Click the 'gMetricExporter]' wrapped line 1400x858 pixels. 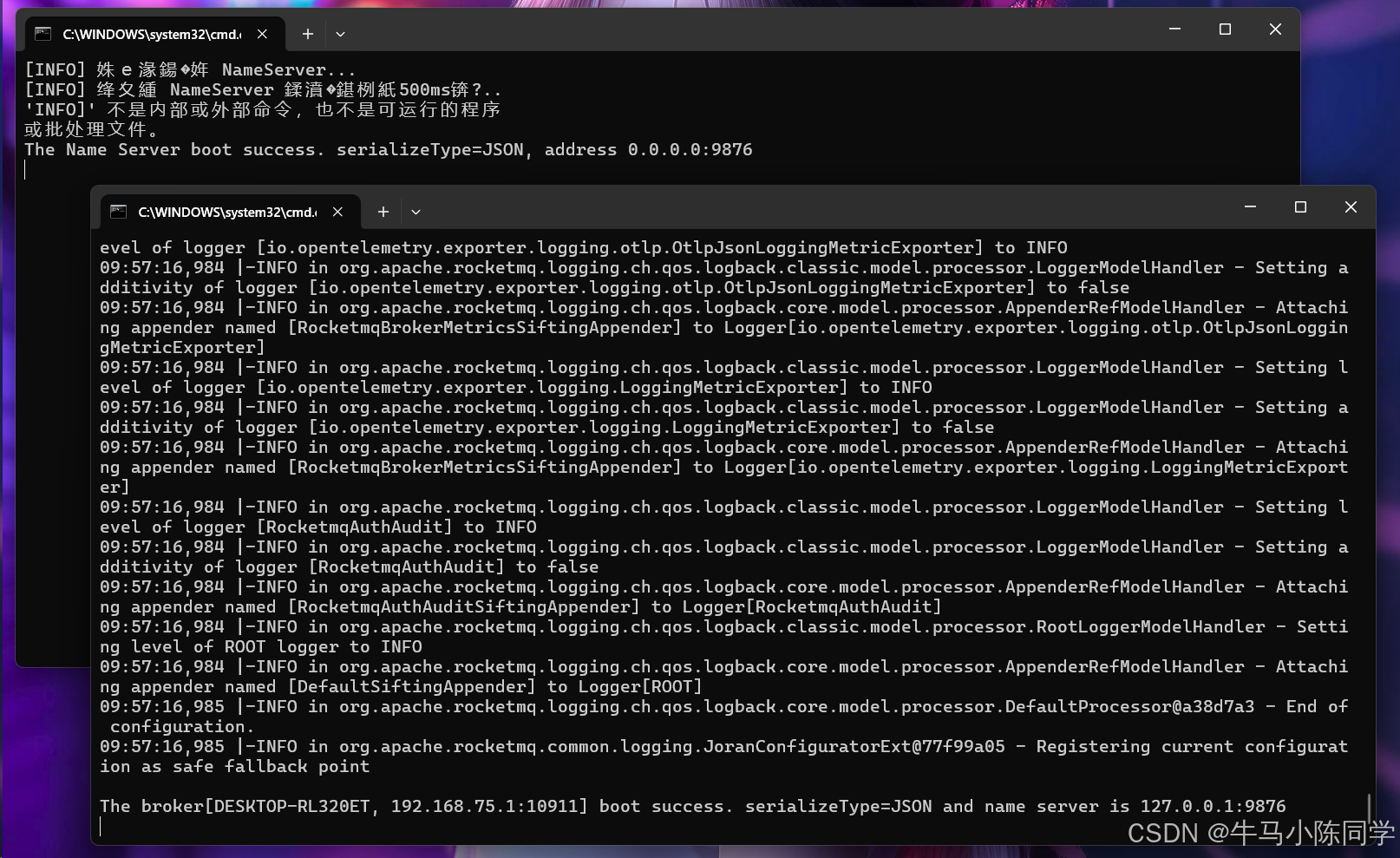point(183,347)
